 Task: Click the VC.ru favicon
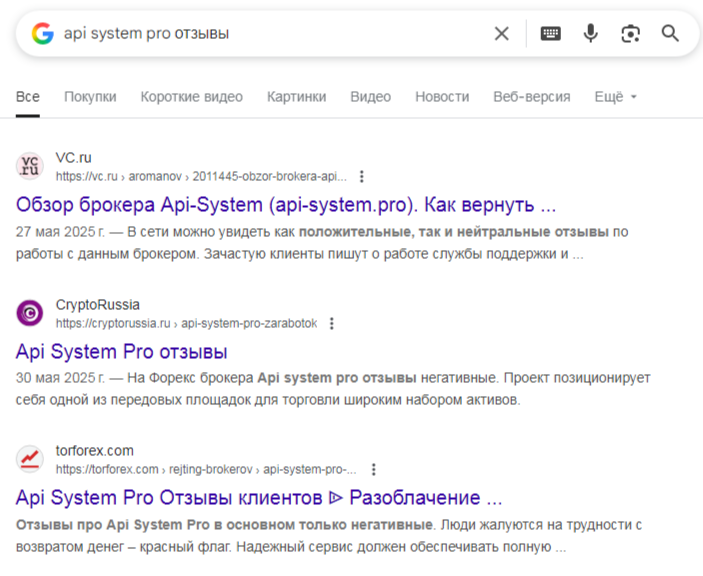(30, 166)
